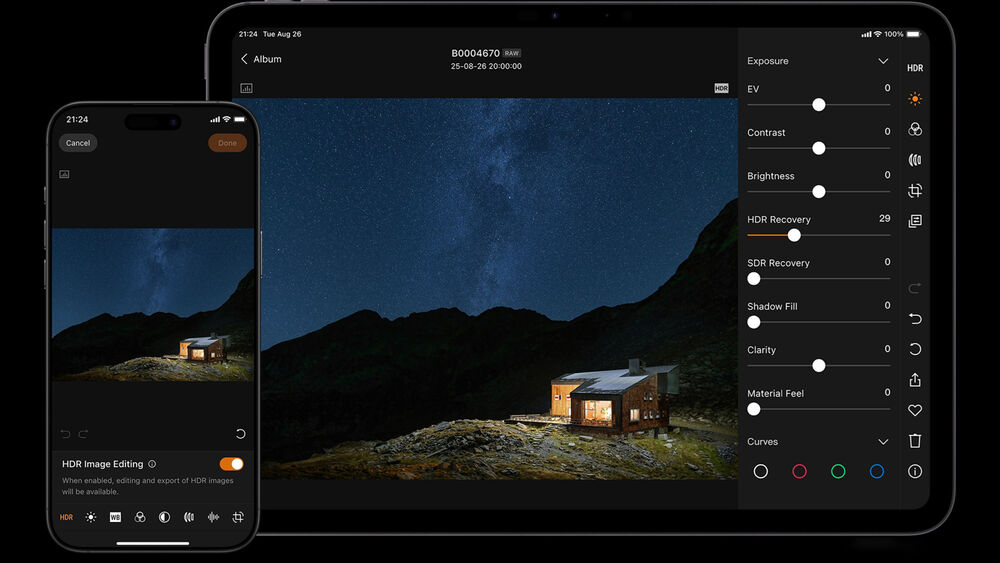Tap the Done button on the phone
The height and width of the screenshot is (563, 1000).
coord(227,143)
